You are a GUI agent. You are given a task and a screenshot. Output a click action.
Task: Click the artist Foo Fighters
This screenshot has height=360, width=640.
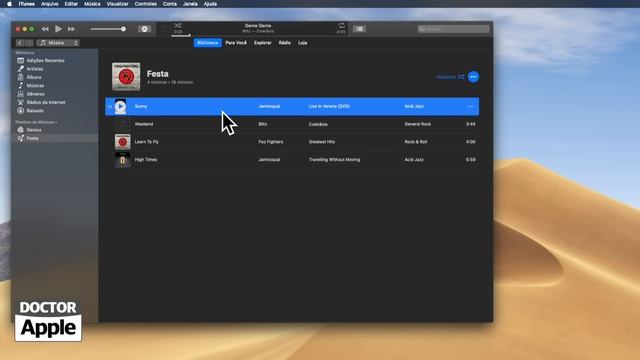[271, 142]
